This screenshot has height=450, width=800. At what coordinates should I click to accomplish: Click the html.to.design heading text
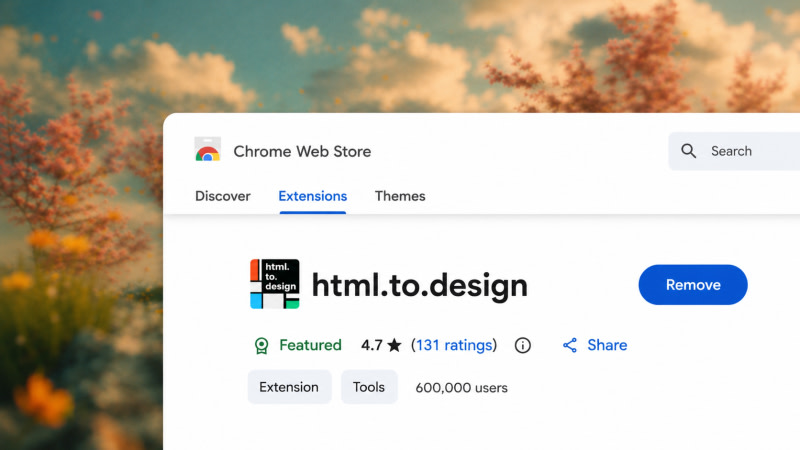pos(419,285)
